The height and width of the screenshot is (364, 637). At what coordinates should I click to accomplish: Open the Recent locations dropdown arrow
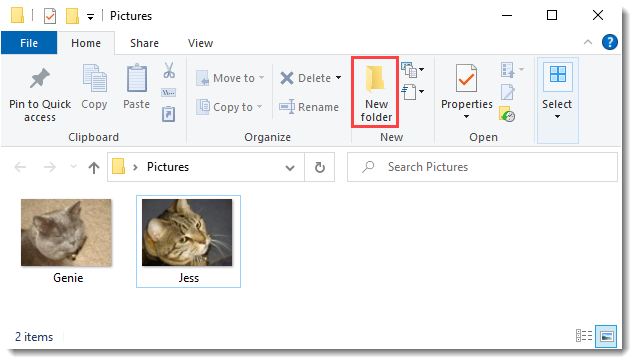(74, 167)
